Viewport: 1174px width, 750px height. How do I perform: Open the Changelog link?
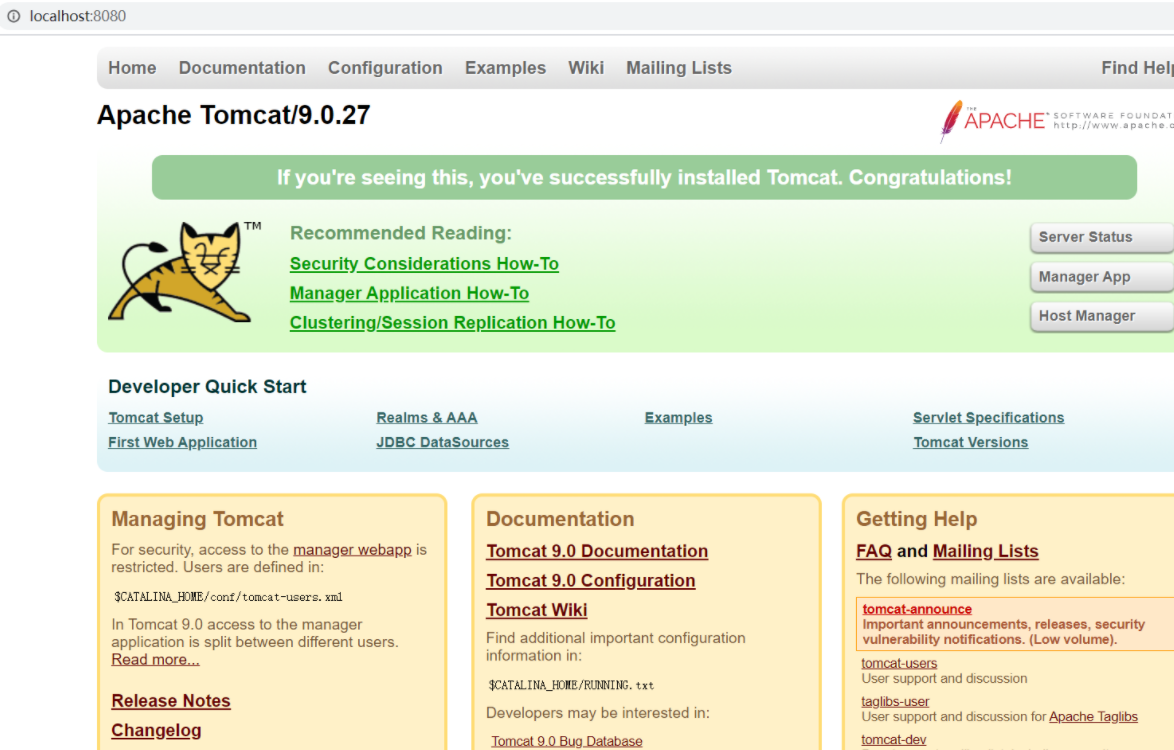click(156, 731)
